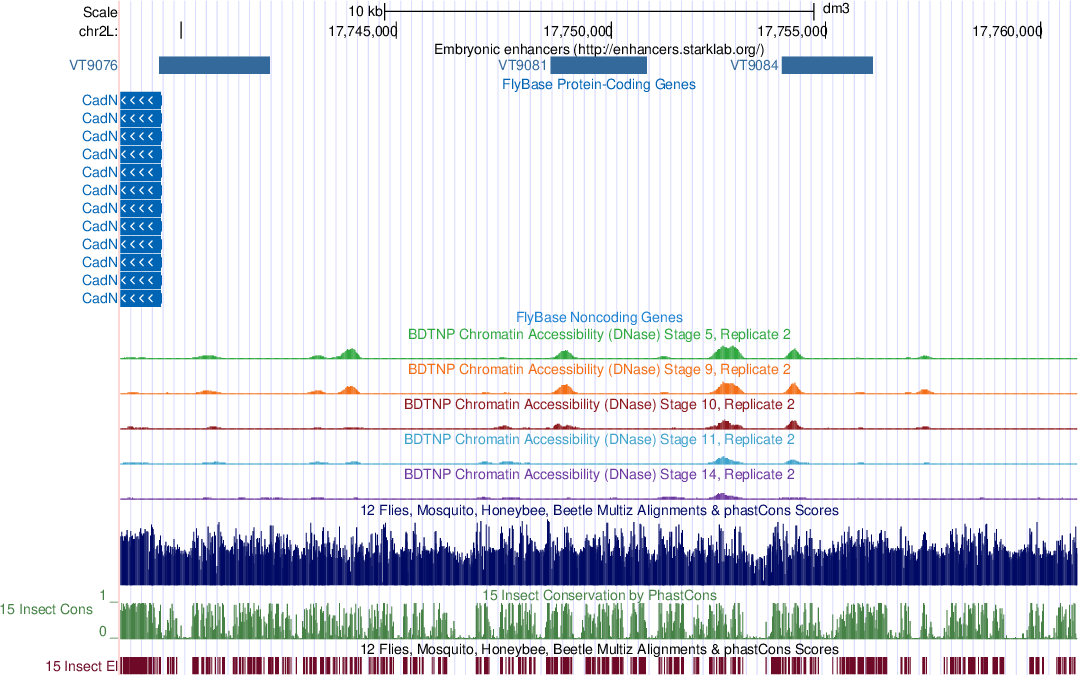Open the Embryonic enhancers track title
Screen dimensions: 1078x675
599,49
